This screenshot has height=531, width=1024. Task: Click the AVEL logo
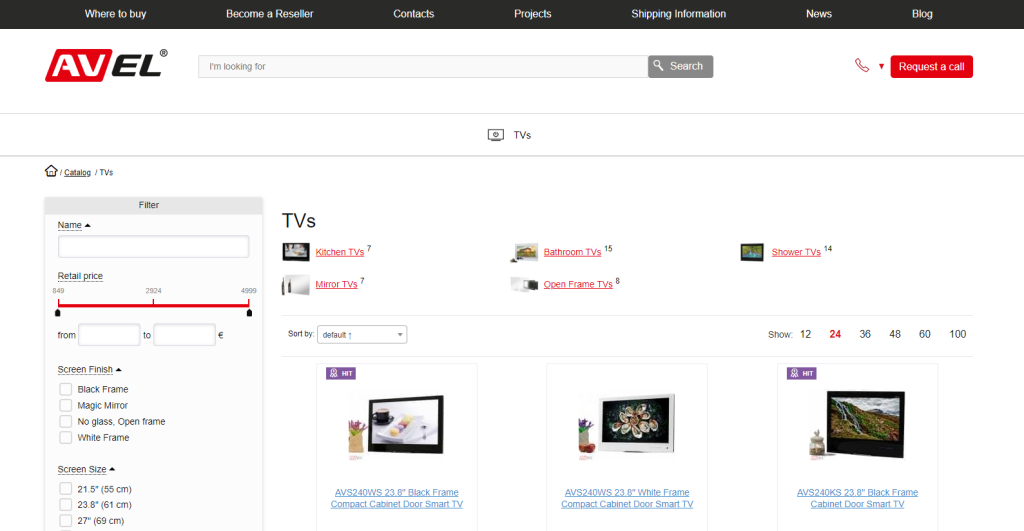tap(106, 65)
